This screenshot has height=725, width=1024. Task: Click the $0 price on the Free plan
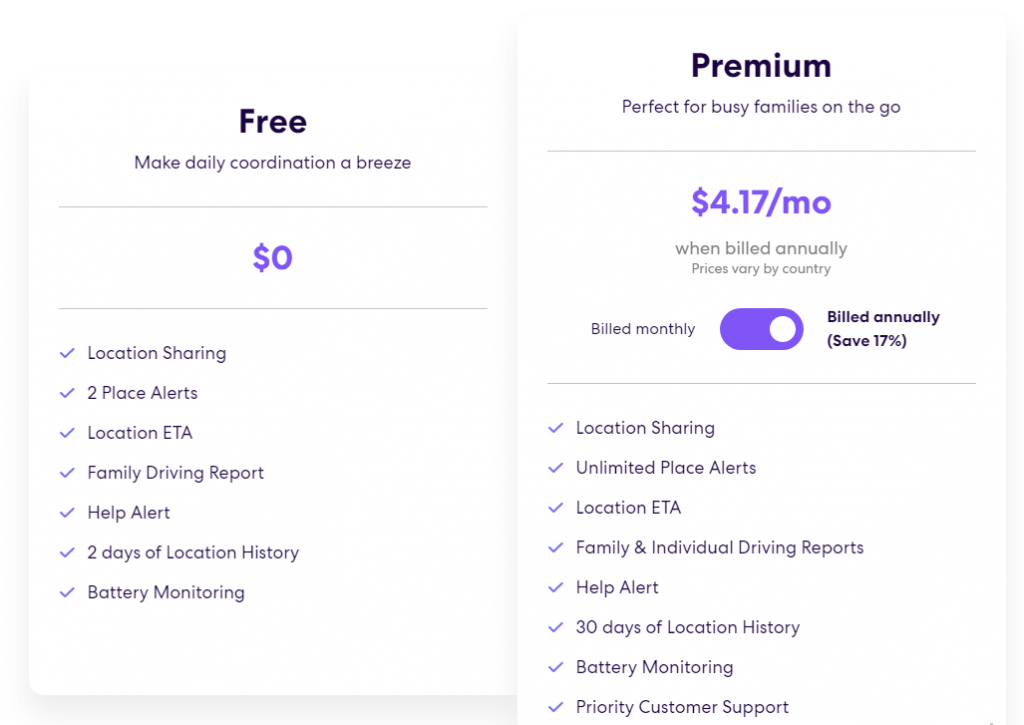click(272, 257)
